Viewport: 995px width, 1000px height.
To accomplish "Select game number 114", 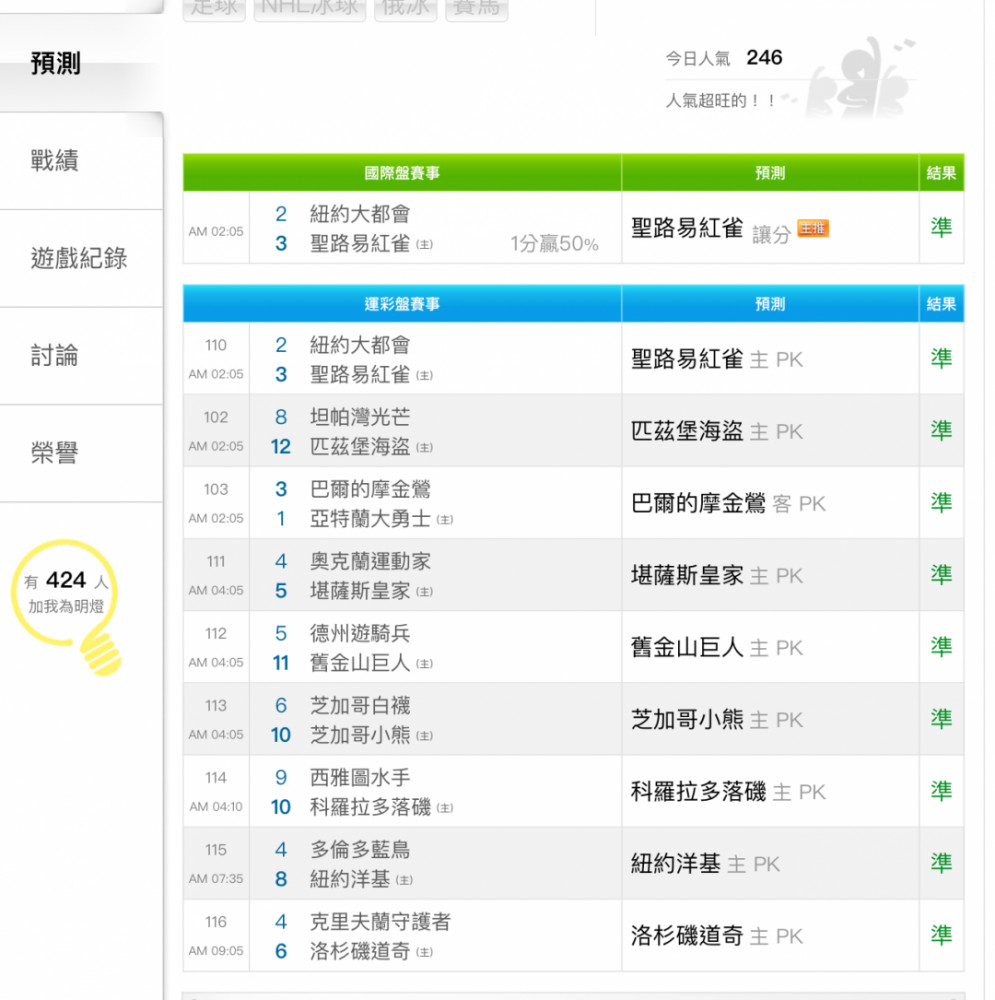I will 216,777.
